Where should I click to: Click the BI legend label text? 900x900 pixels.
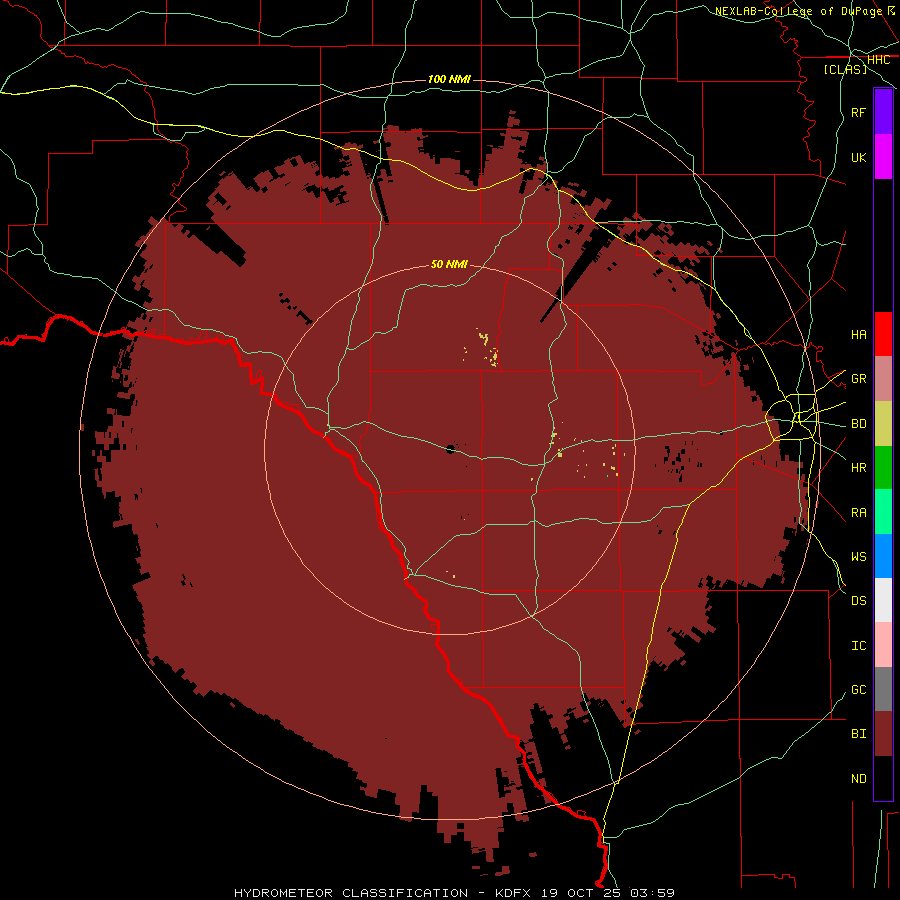coord(859,734)
